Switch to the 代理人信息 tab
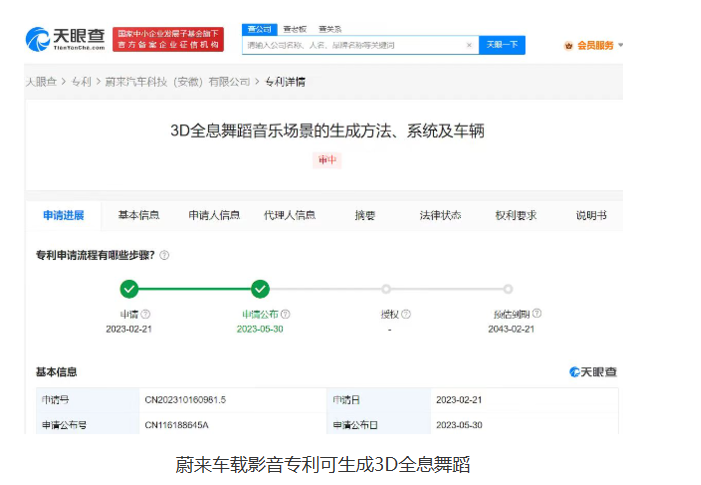701x485 pixels. coord(290,215)
